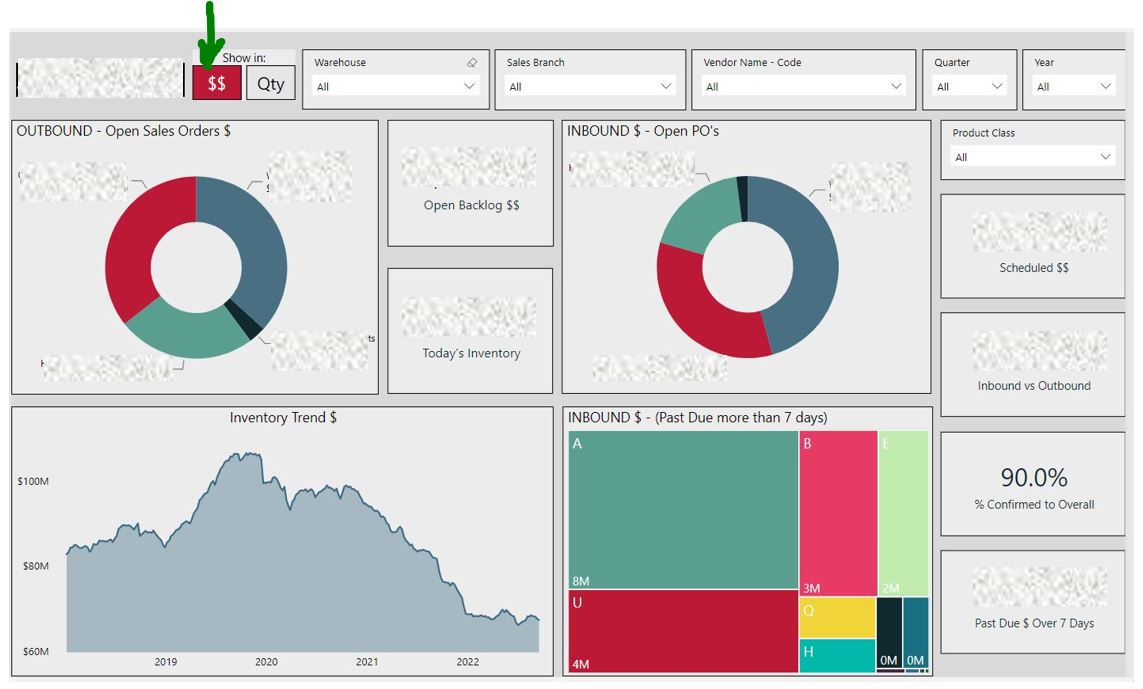Expand the Quarter filter dropdown
The width and height of the screenshot is (1143, 689).
click(969, 86)
